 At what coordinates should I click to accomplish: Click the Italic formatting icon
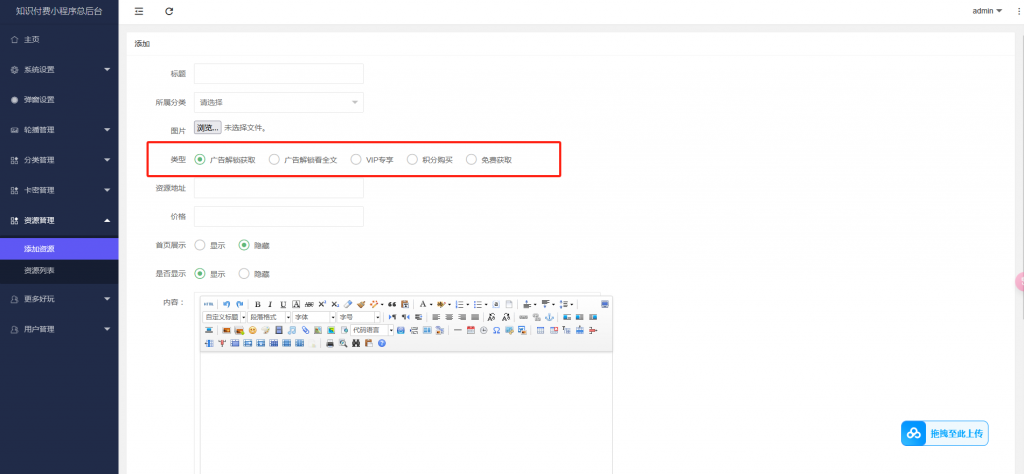pos(270,304)
